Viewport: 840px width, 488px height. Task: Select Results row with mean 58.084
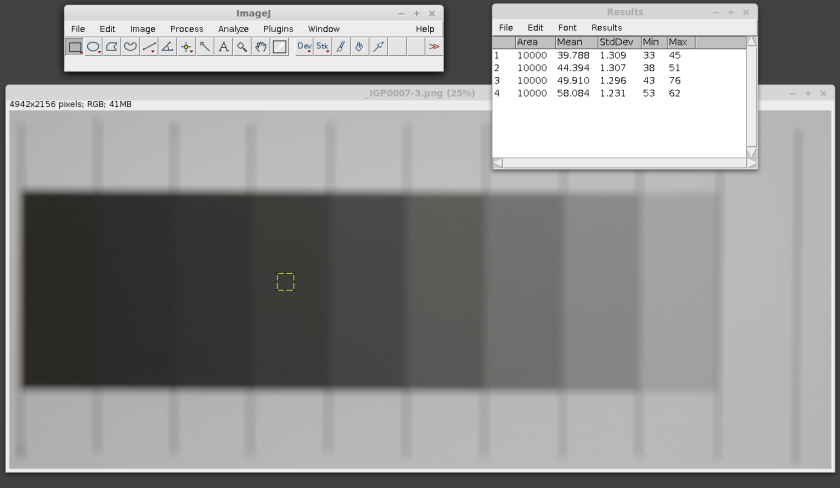pos(619,93)
